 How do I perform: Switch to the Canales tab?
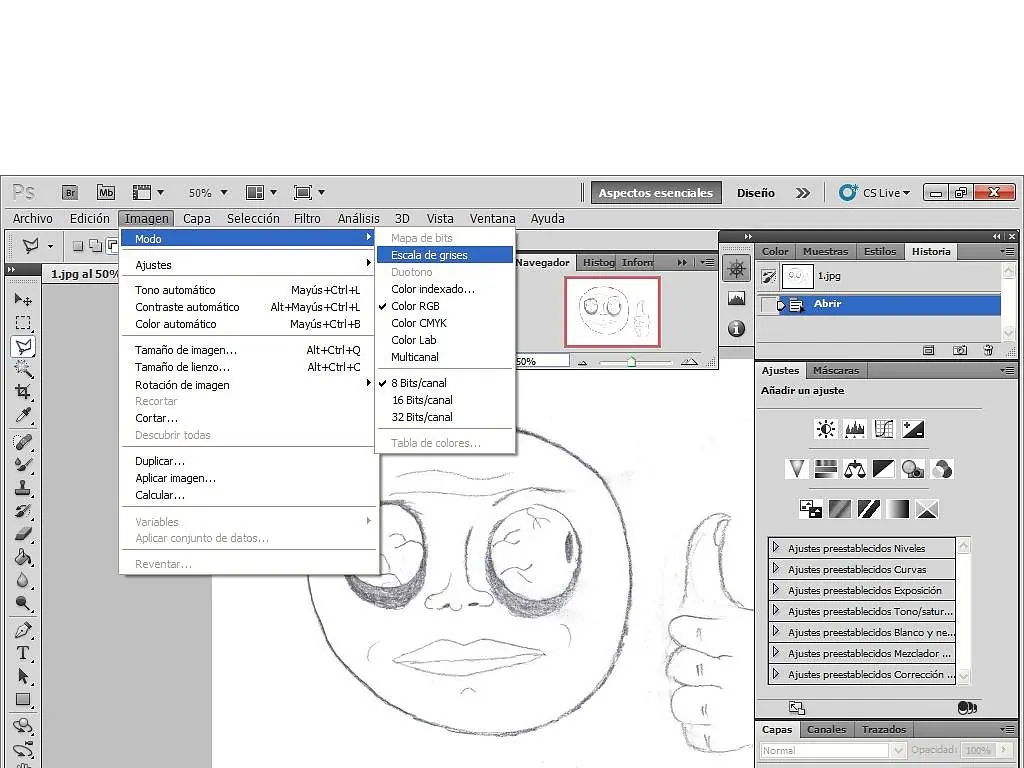(826, 729)
